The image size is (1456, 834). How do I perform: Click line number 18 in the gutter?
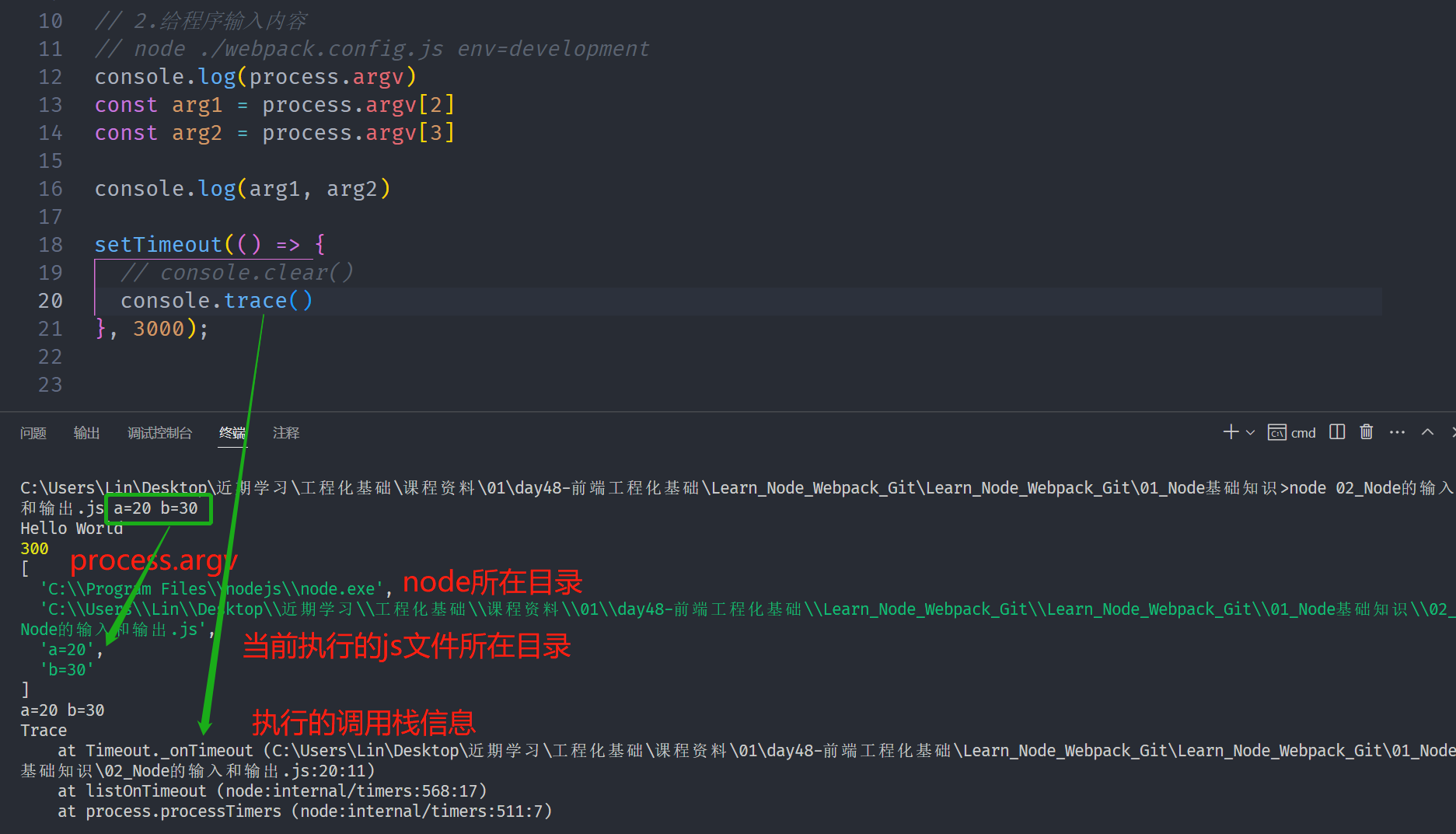tap(50, 245)
